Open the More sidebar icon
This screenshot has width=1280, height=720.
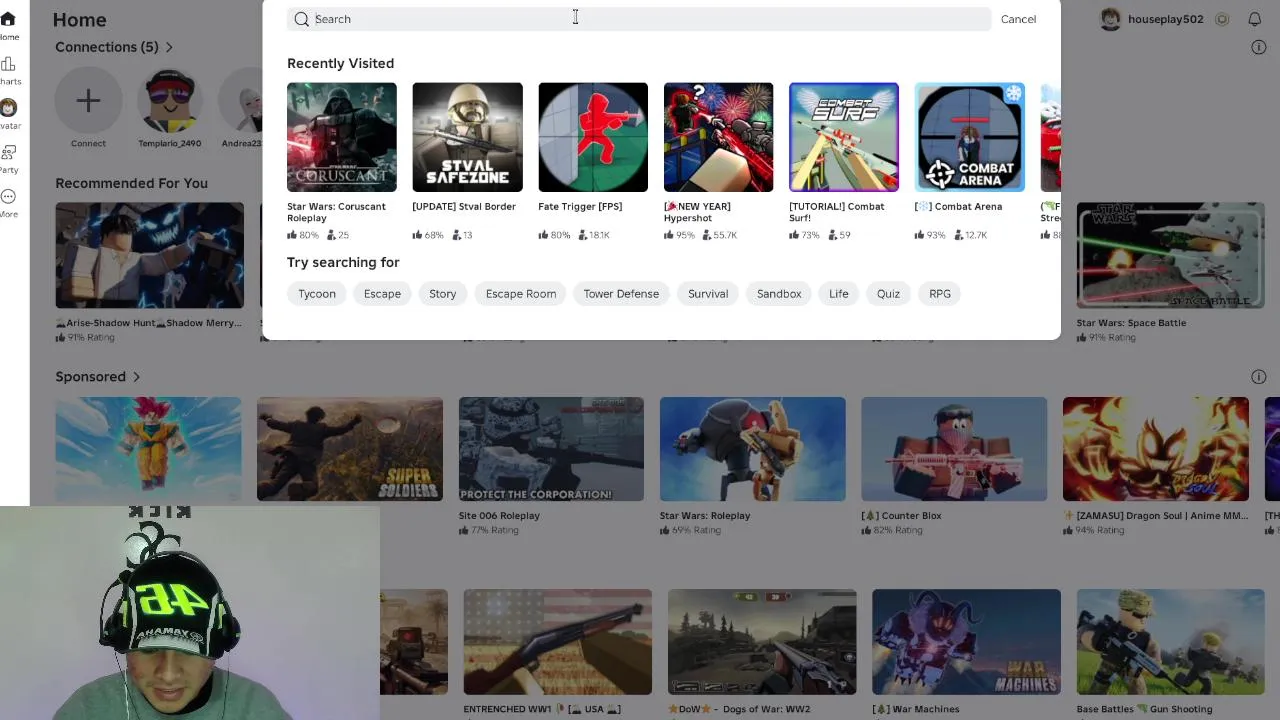click(8, 196)
